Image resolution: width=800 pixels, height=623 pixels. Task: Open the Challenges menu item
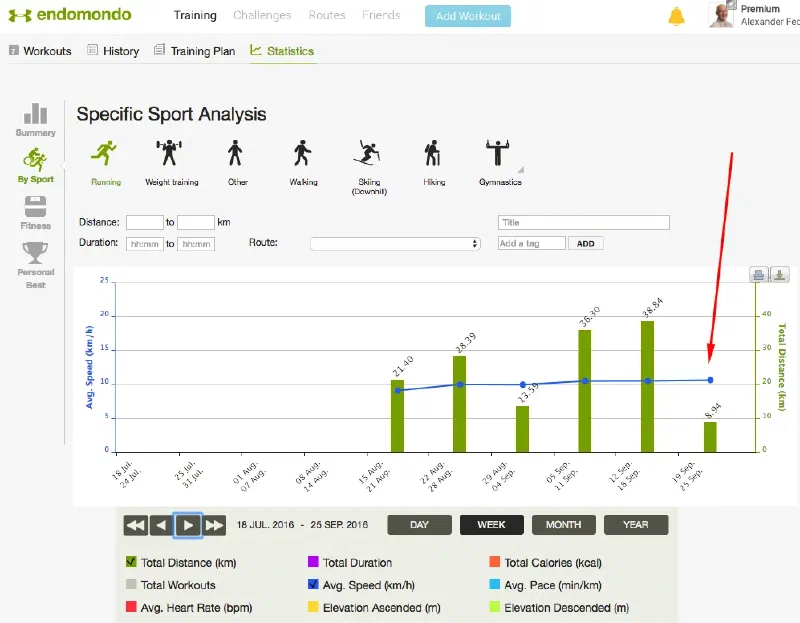pyautogui.click(x=262, y=15)
